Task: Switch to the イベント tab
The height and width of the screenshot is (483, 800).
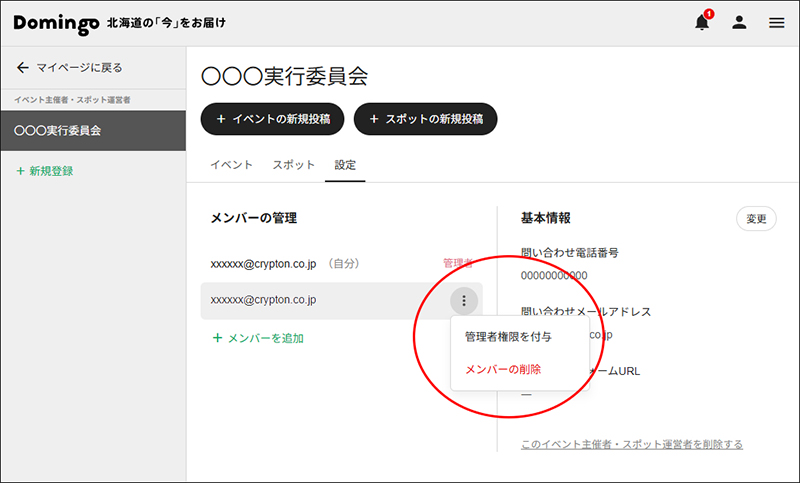Action: pyautogui.click(x=232, y=165)
